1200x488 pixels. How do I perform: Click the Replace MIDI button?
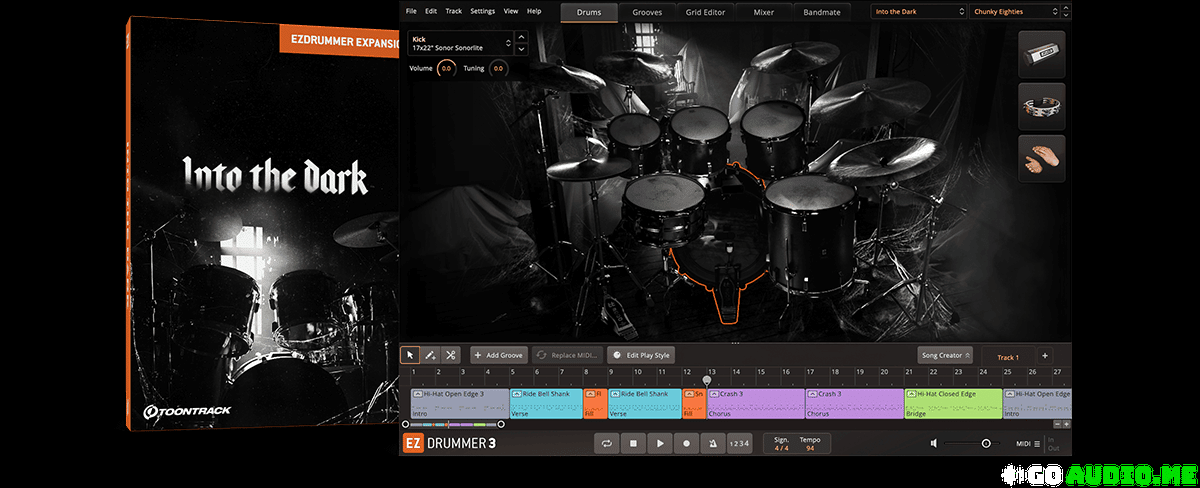(x=568, y=355)
